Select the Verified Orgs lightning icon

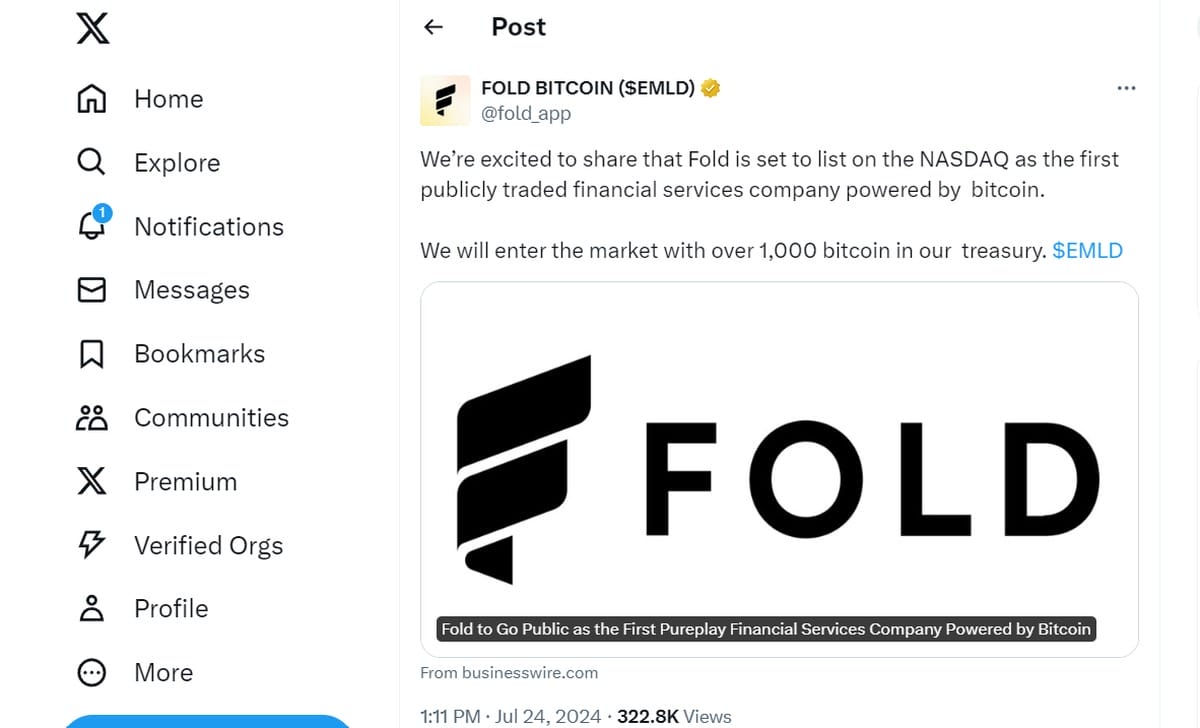[91, 545]
